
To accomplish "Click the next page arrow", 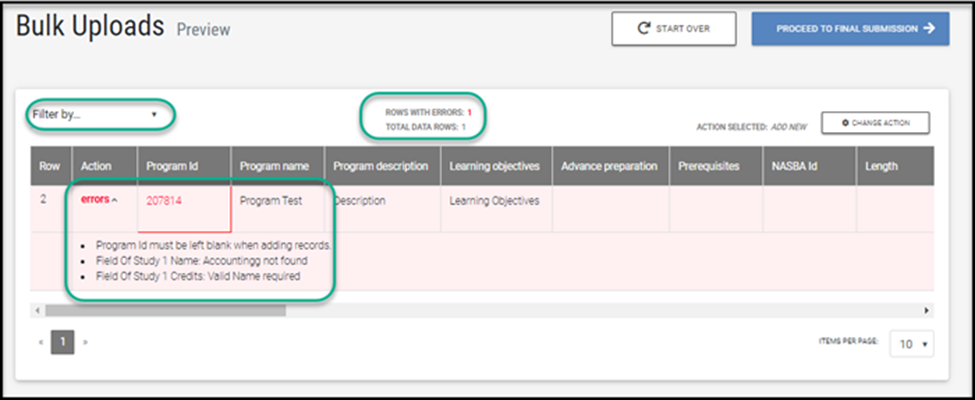I will [85, 342].
